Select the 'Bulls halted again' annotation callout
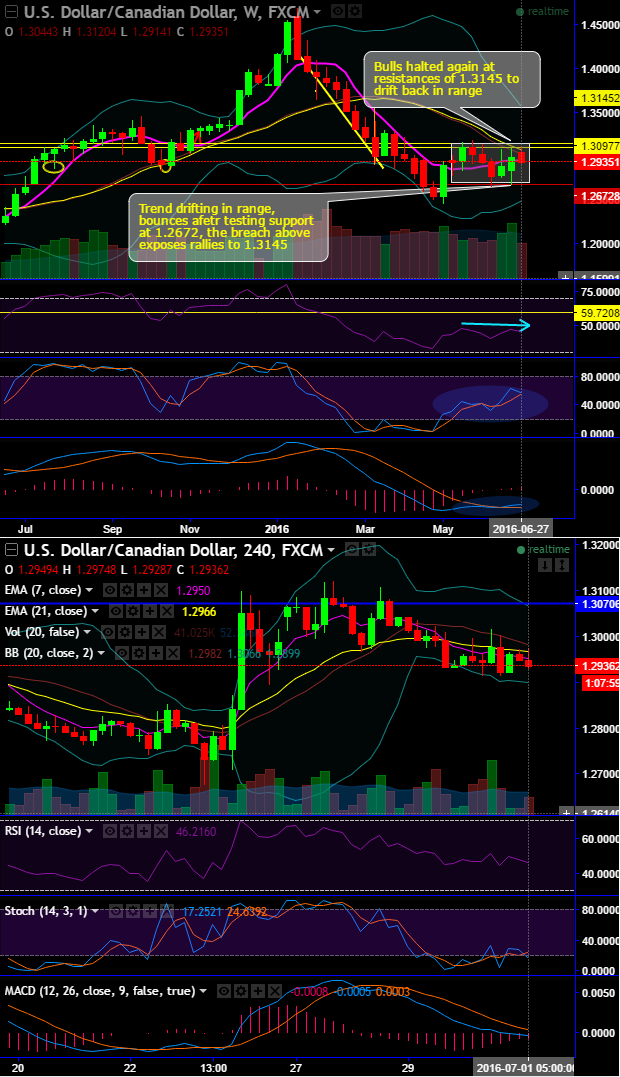Screen dimensions: 620x1077 pos(451,78)
